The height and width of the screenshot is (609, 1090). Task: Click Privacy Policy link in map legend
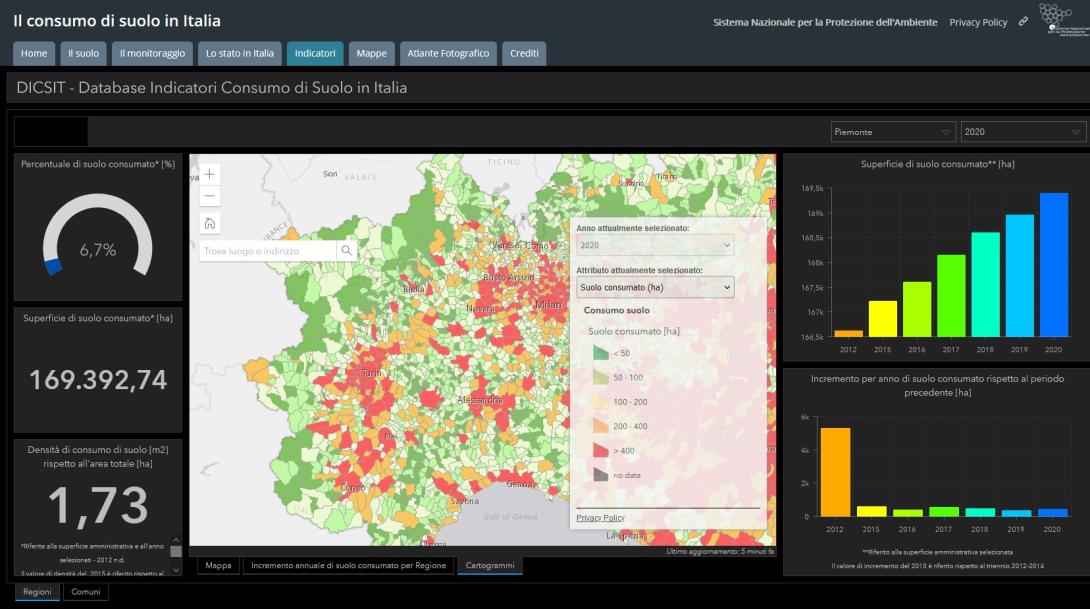pyautogui.click(x=600, y=518)
